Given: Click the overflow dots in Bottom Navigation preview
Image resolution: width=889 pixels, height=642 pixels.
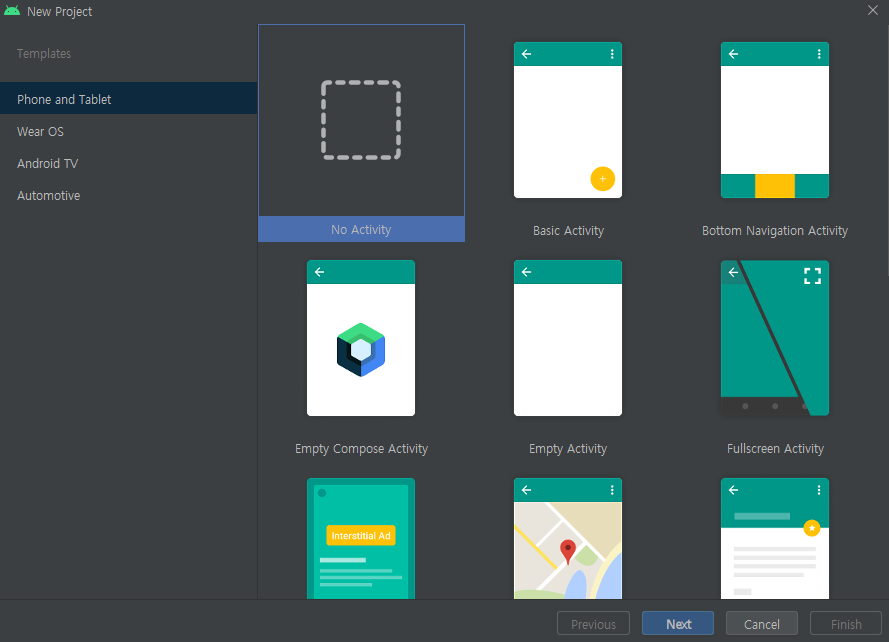Looking at the screenshot, I should click(x=819, y=54).
